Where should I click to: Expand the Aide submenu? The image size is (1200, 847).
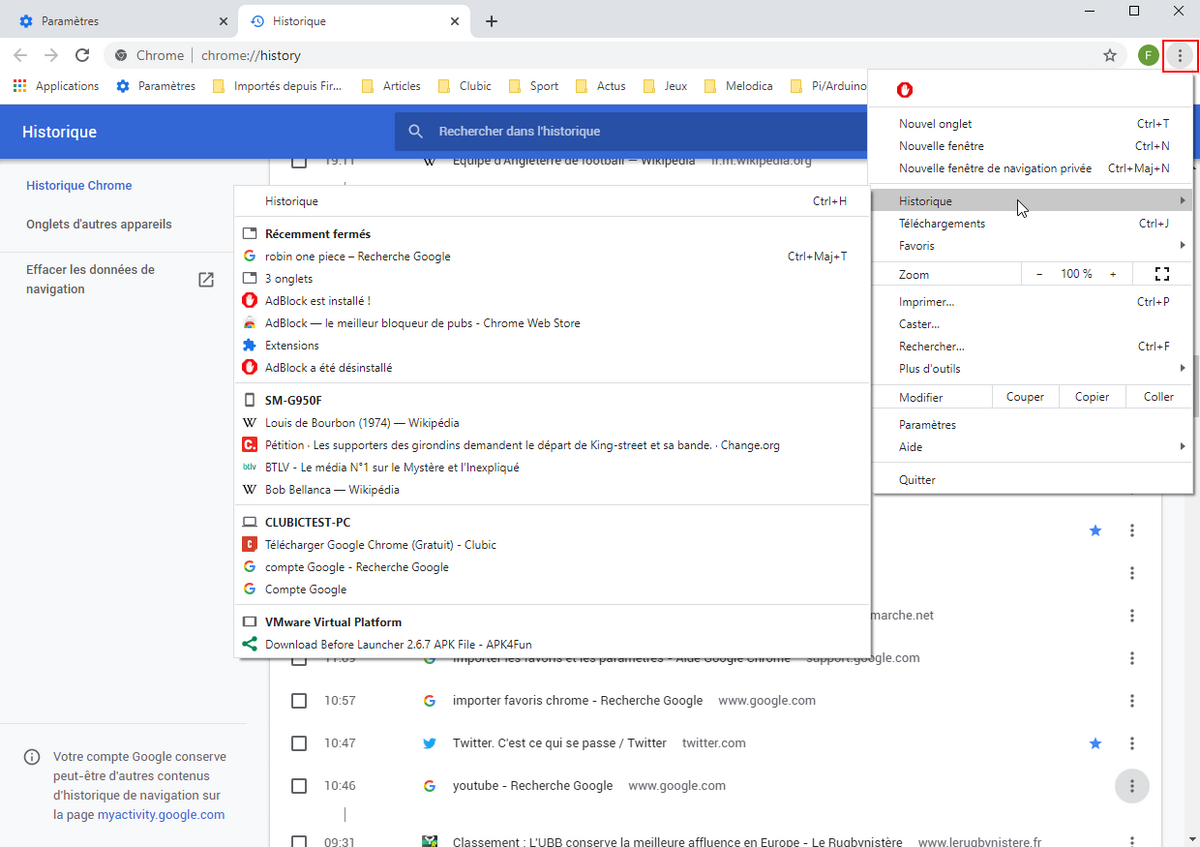(x=1032, y=447)
